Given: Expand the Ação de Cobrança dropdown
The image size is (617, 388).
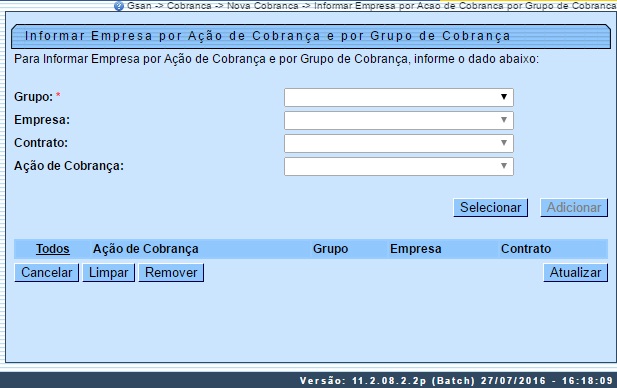Looking at the screenshot, I should coord(399,166).
